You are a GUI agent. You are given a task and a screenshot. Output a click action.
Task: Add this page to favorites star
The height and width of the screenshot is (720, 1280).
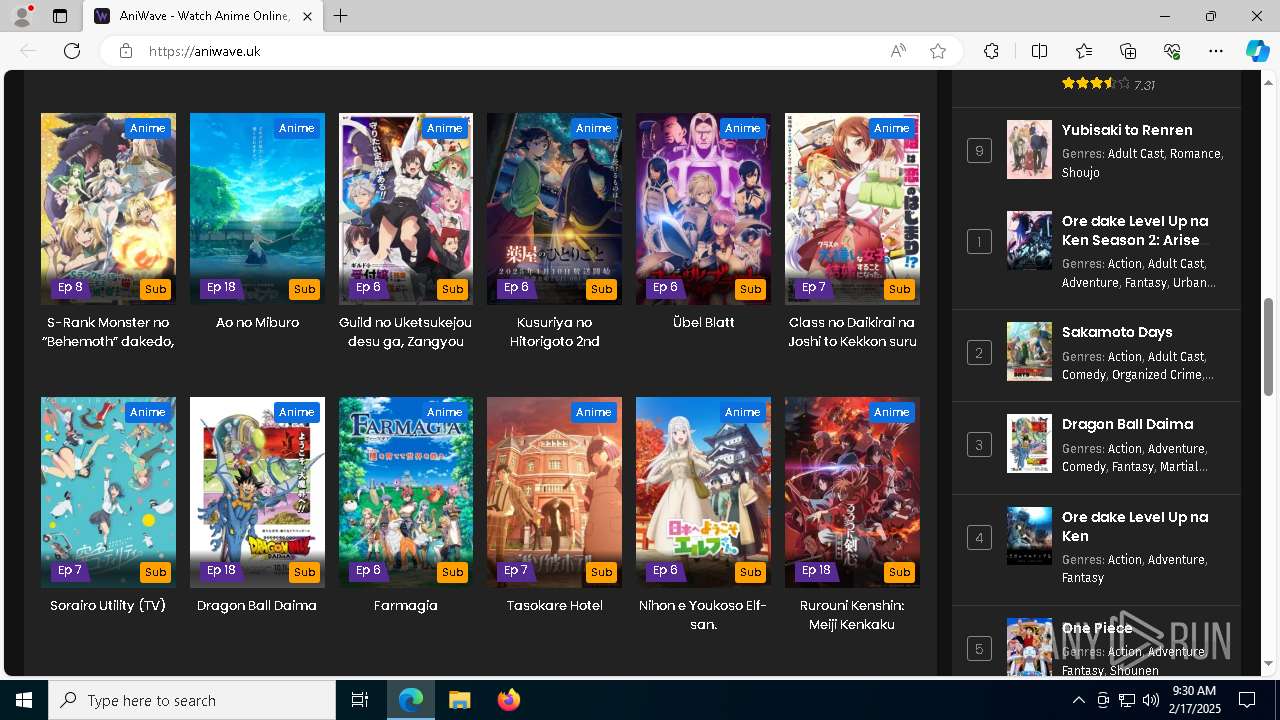coord(938,51)
